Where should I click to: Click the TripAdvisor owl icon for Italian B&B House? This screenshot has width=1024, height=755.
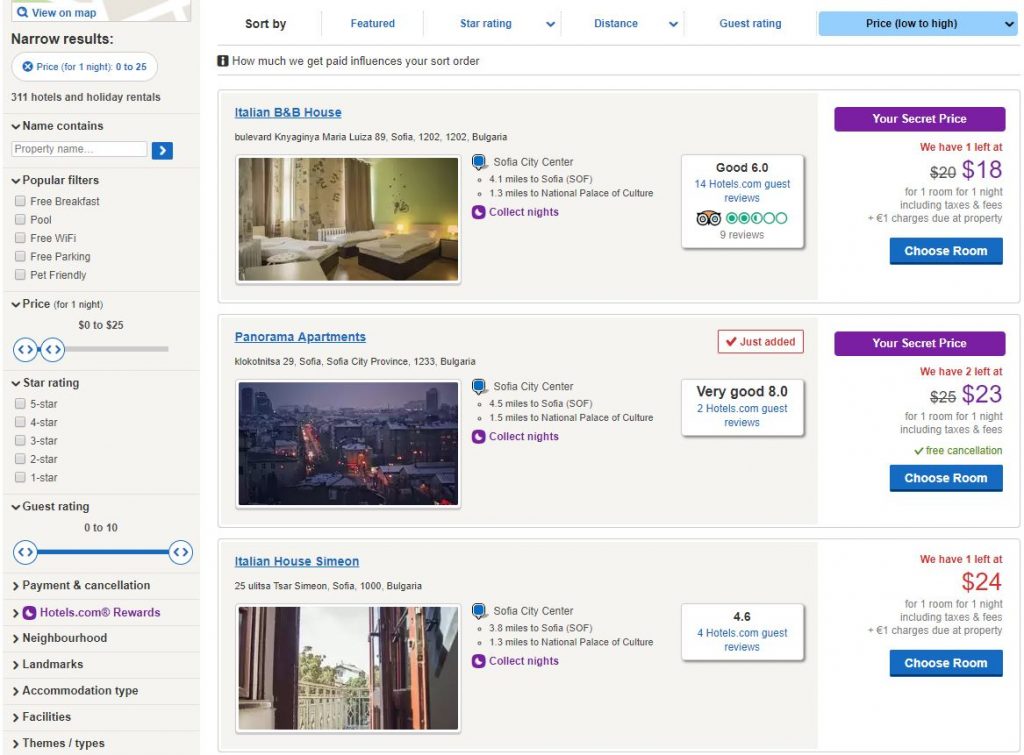(x=708, y=218)
